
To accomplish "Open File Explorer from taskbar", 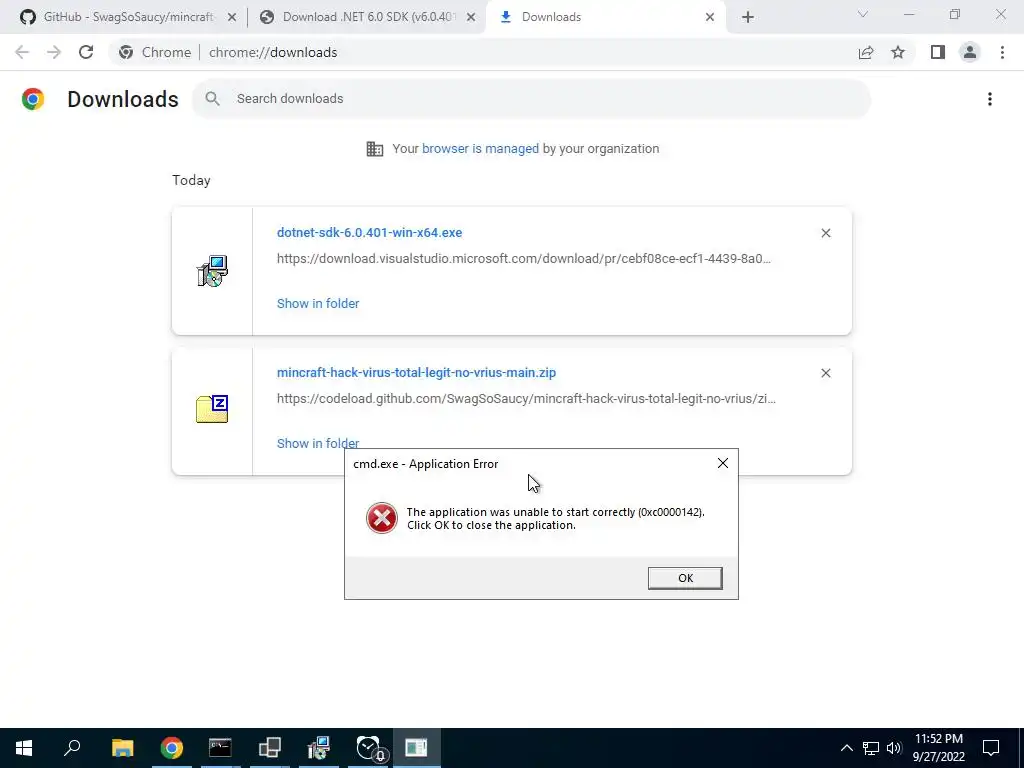I will pos(122,748).
